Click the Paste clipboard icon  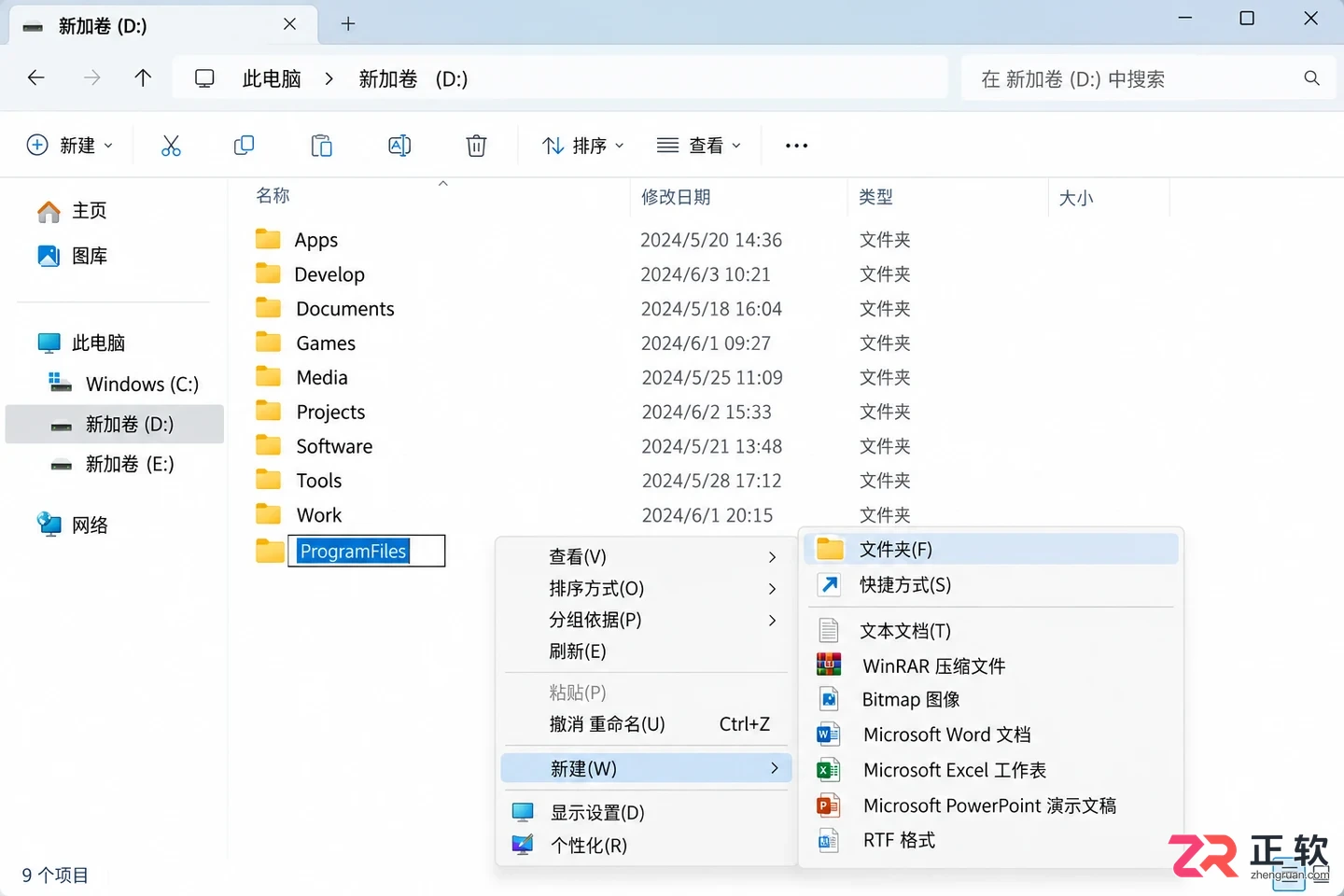pos(321,146)
